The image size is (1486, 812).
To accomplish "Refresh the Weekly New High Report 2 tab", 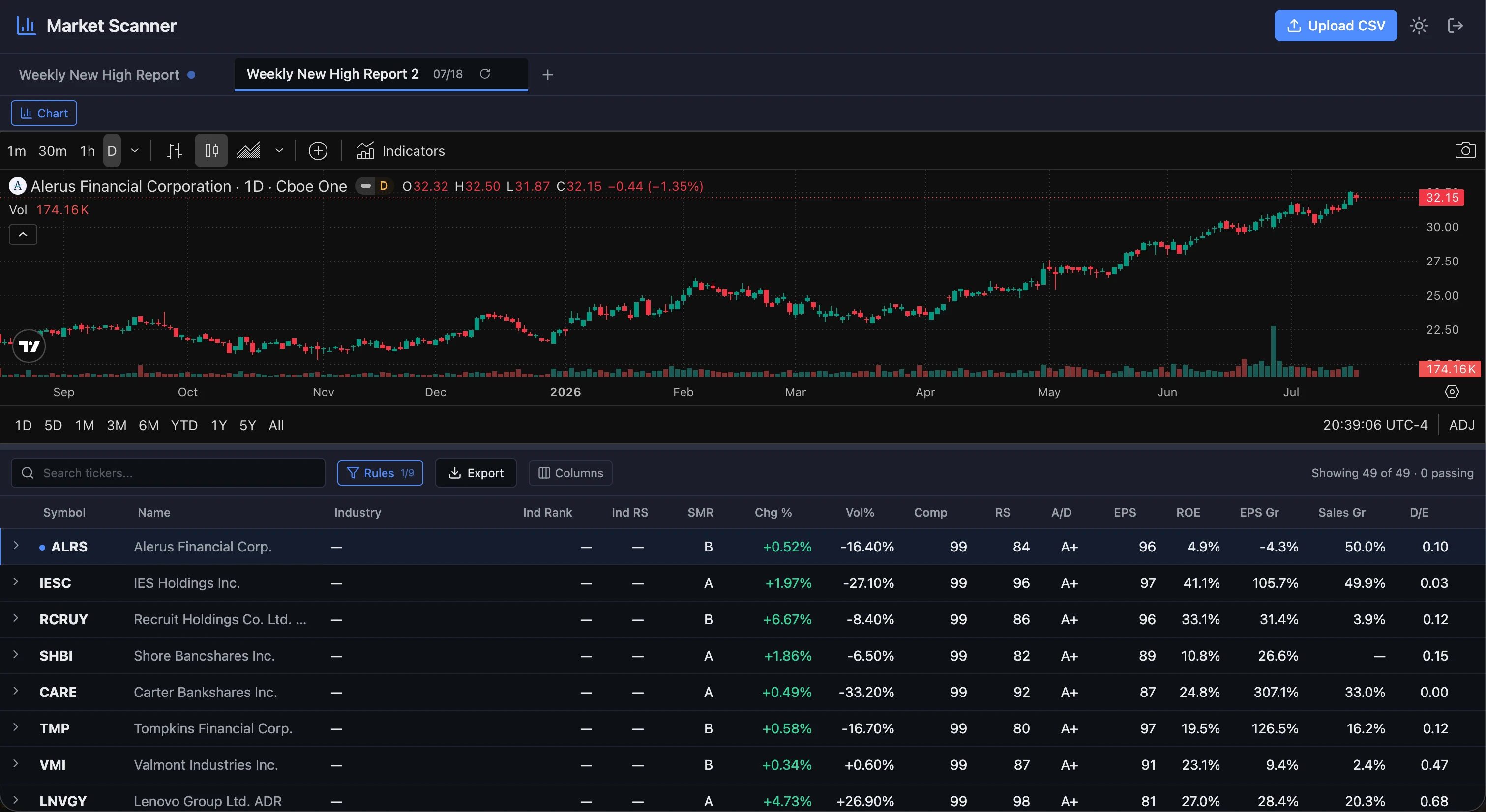I will point(485,74).
